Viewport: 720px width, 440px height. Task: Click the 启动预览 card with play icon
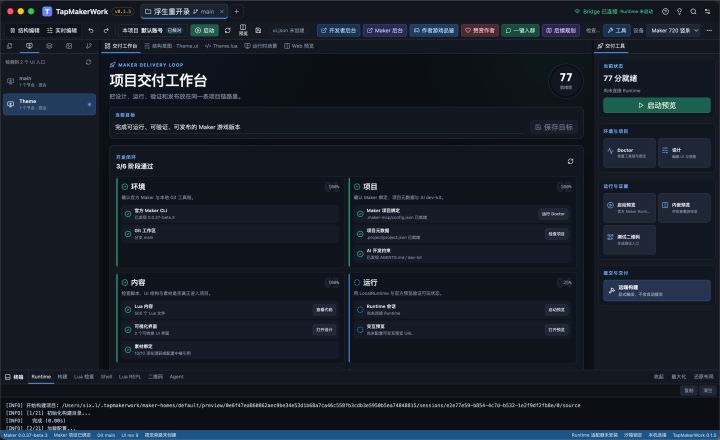(x=629, y=208)
